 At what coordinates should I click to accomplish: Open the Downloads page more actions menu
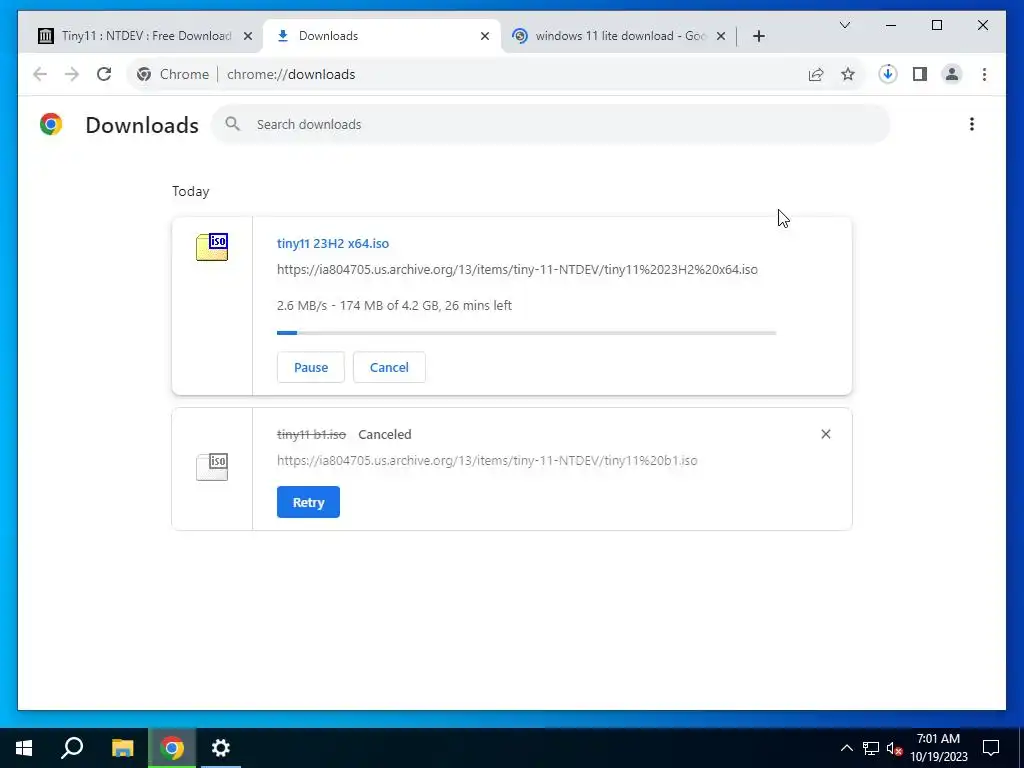coord(972,124)
